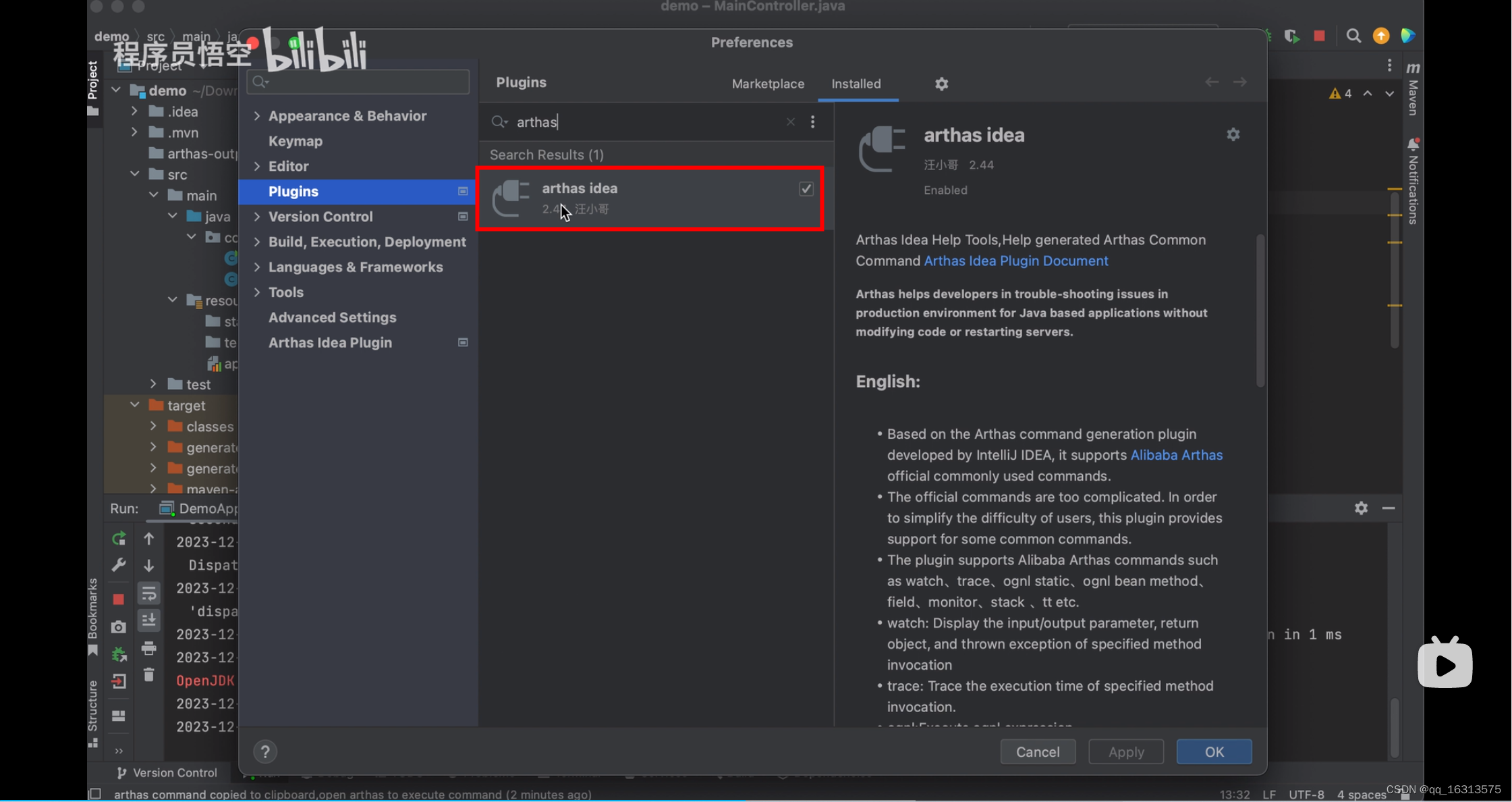Click the arthas plugin search field
The image size is (1512, 802).
click(x=648, y=122)
